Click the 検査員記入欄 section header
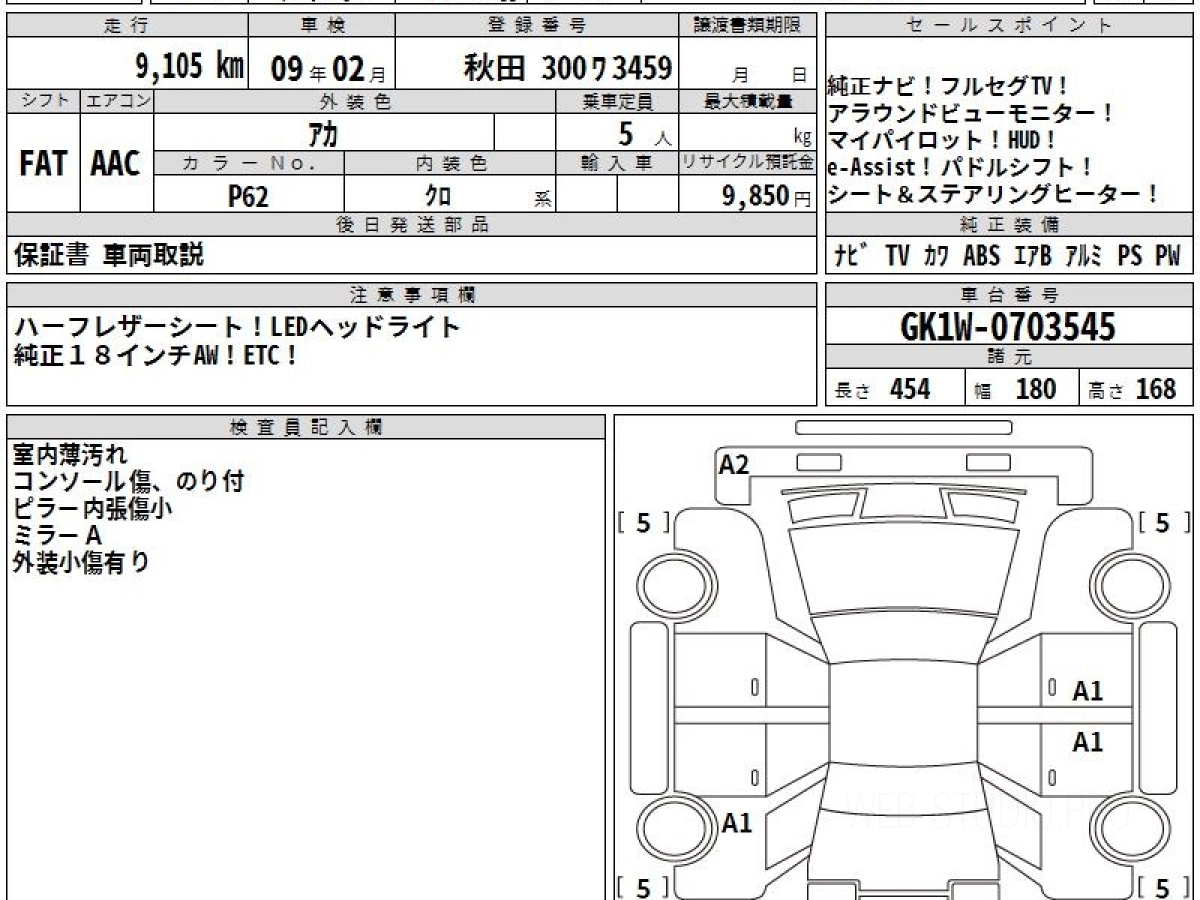Image resolution: width=1200 pixels, height=900 pixels. click(x=306, y=427)
